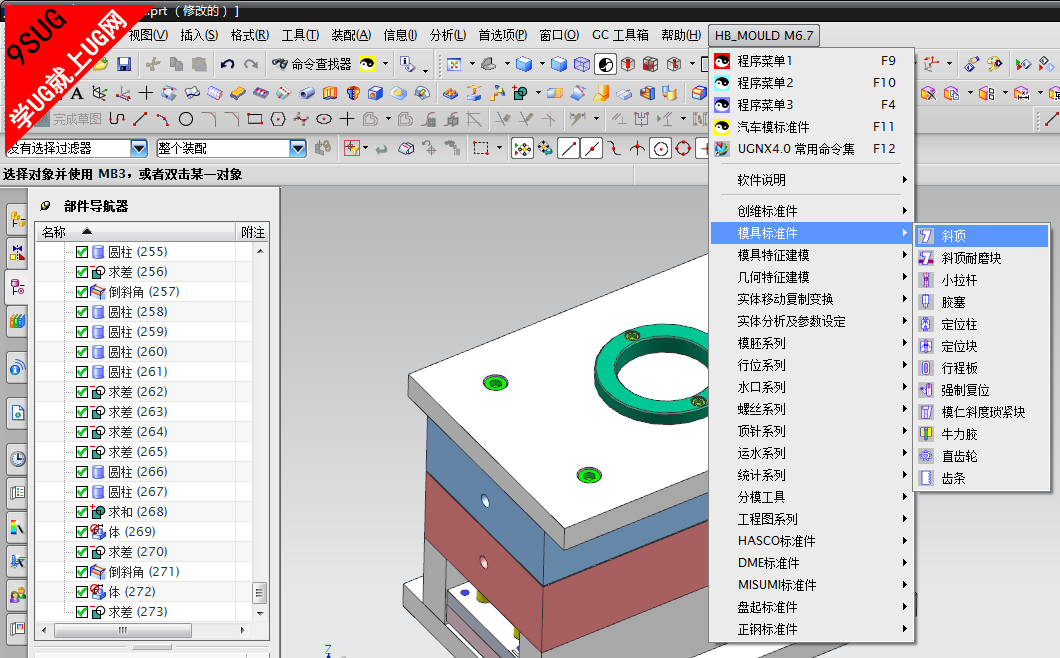Screen dimensions: 1060x658
Task: Expand the 模具特征建模 submenu
Action: click(811, 255)
